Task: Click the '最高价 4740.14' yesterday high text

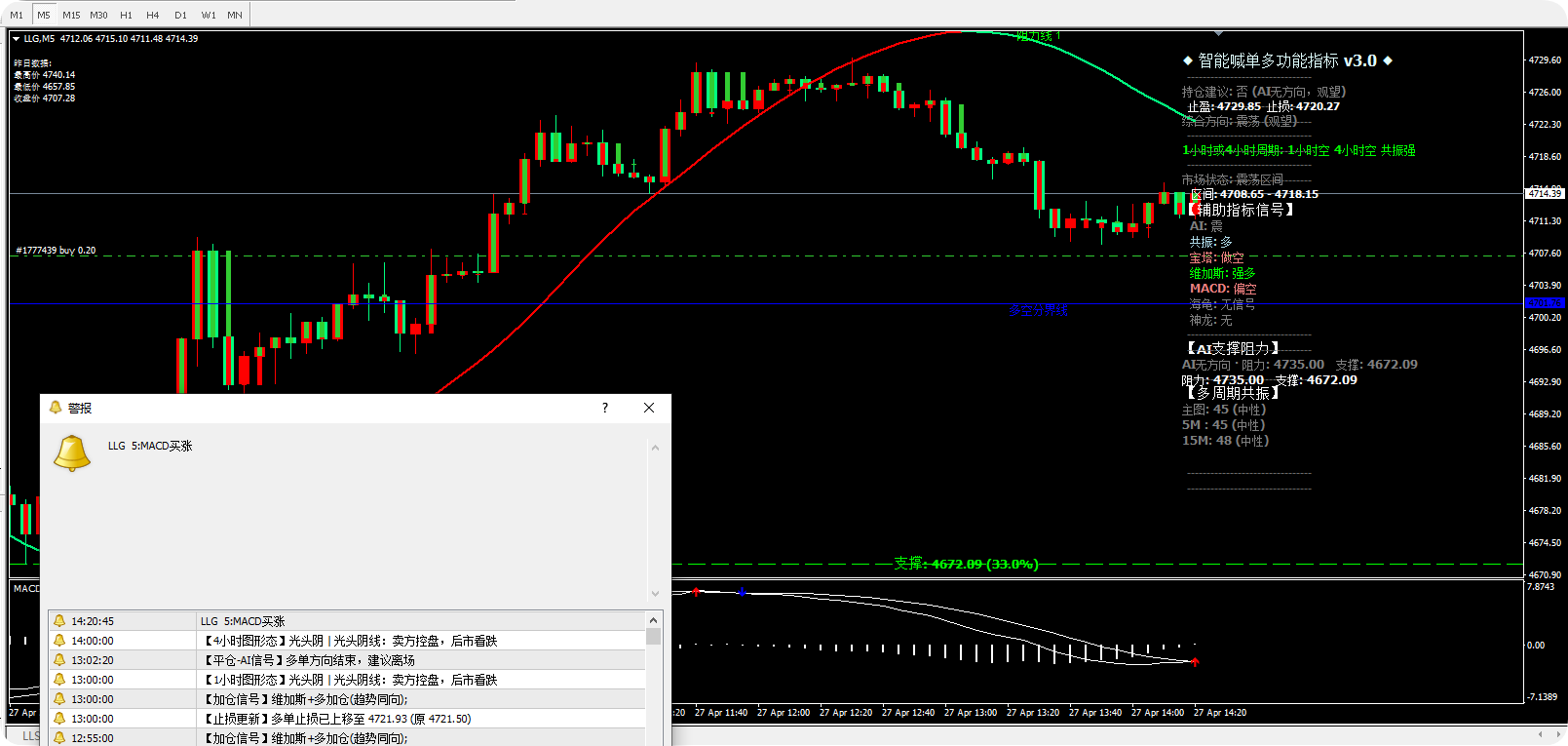Action: point(44,75)
